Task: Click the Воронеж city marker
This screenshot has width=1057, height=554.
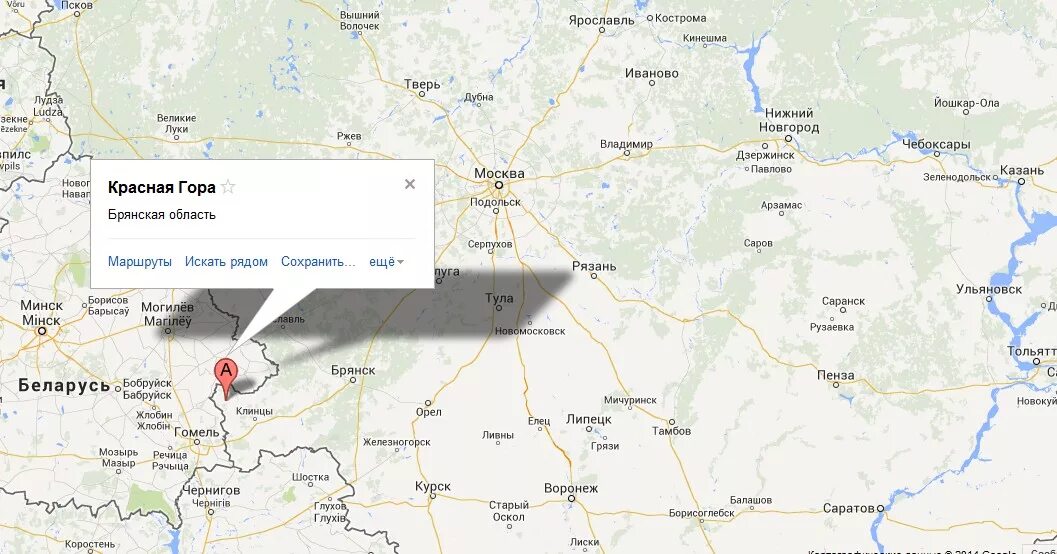Action: pyautogui.click(x=571, y=499)
